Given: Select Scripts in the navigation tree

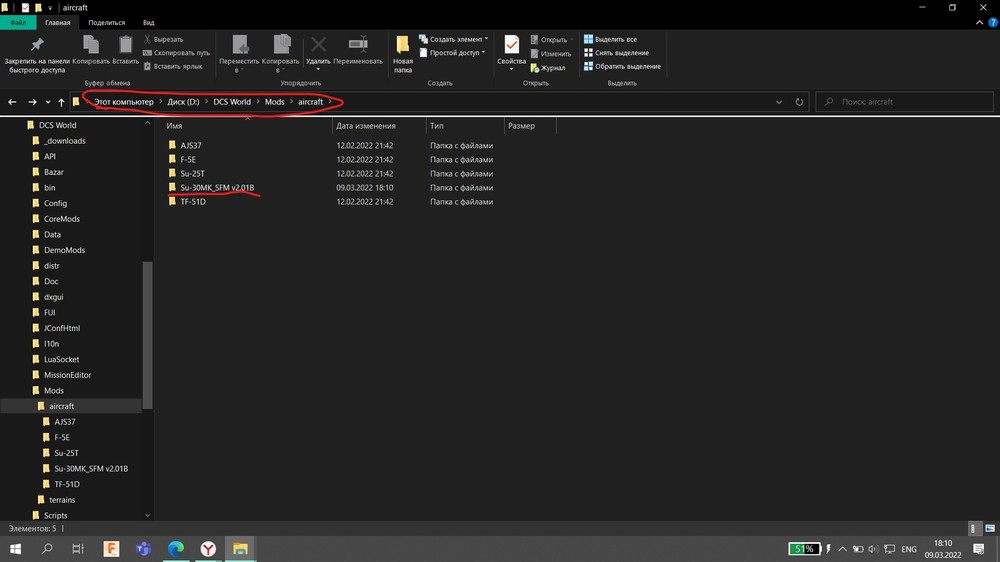Looking at the screenshot, I should 55,515.
